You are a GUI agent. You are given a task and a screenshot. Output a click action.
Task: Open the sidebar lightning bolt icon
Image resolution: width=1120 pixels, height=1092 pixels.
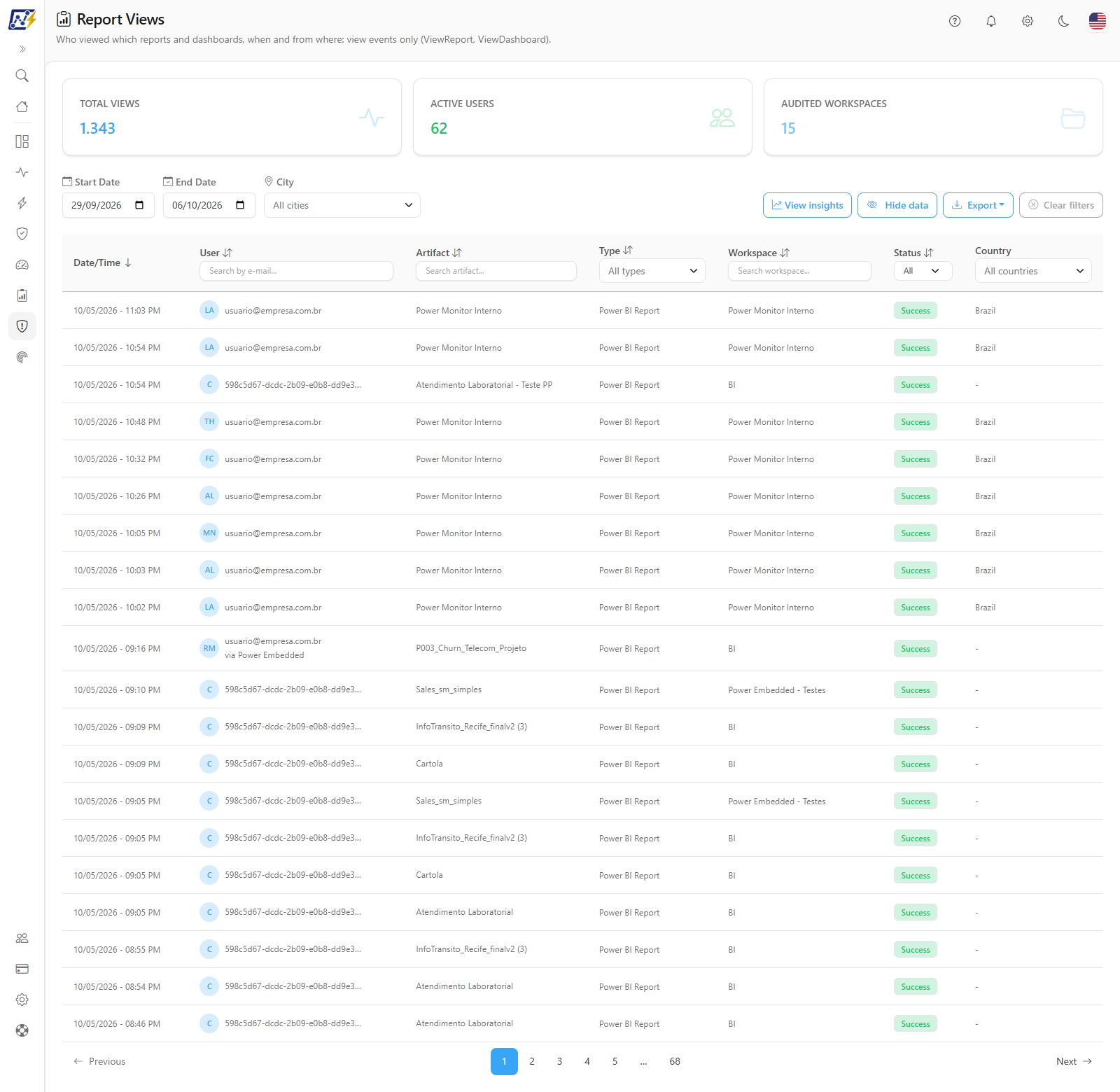point(22,203)
